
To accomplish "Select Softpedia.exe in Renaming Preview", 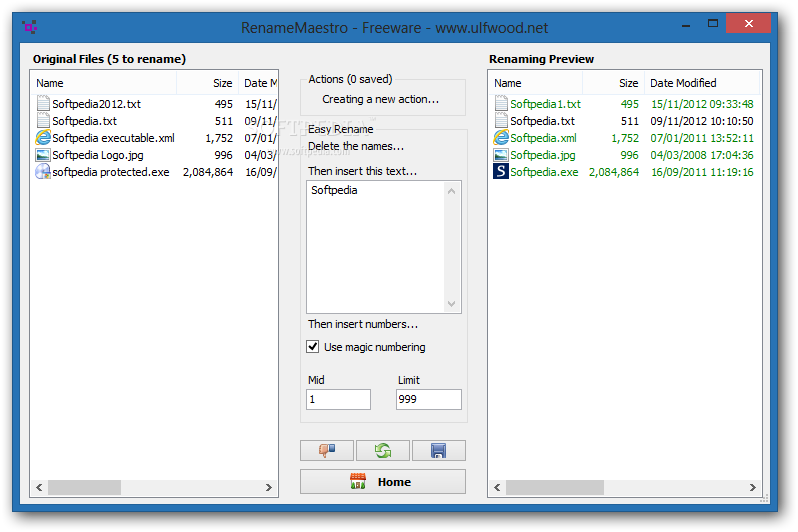I will [x=545, y=172].
